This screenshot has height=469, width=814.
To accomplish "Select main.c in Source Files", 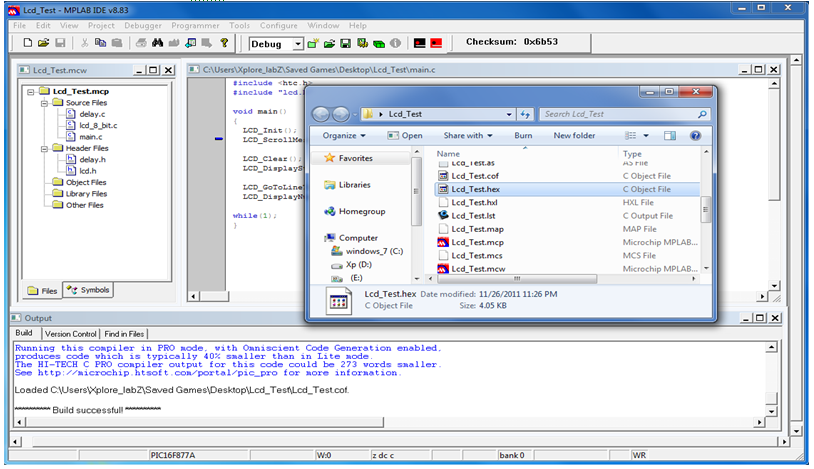I will [x=90, y=137].
